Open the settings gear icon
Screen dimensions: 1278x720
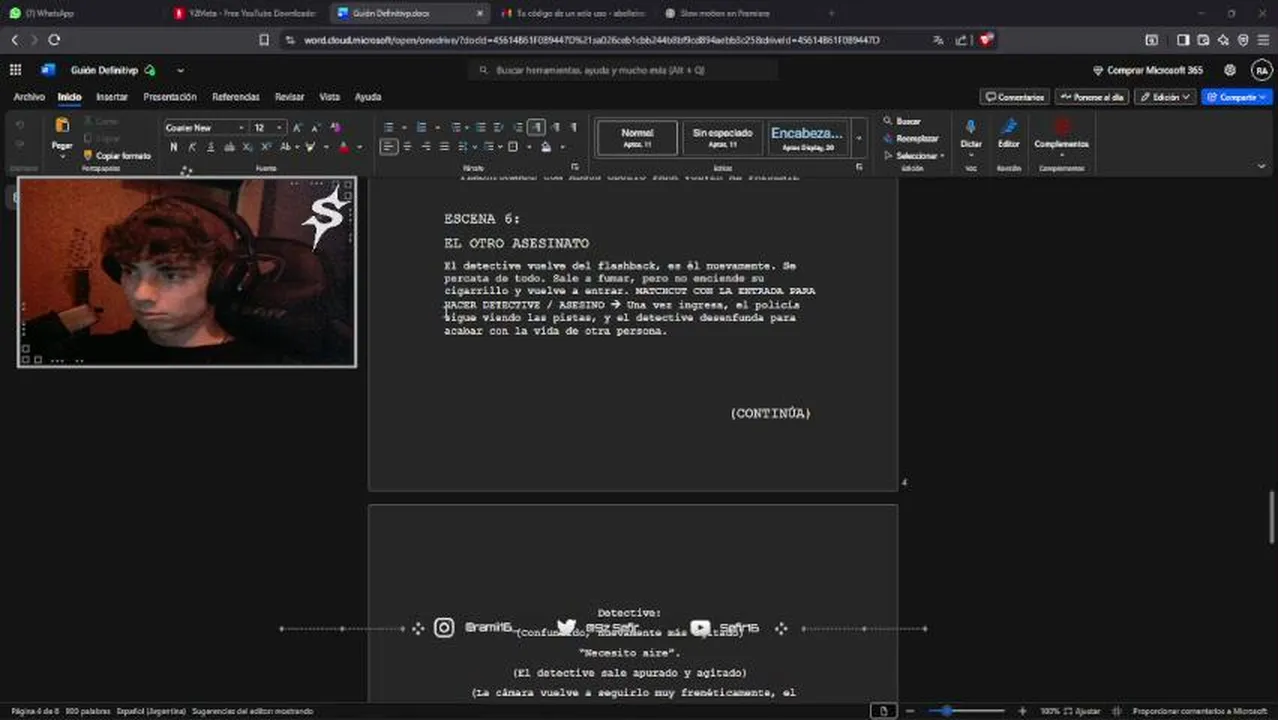pyautogui.click(x=1230, y=70)
